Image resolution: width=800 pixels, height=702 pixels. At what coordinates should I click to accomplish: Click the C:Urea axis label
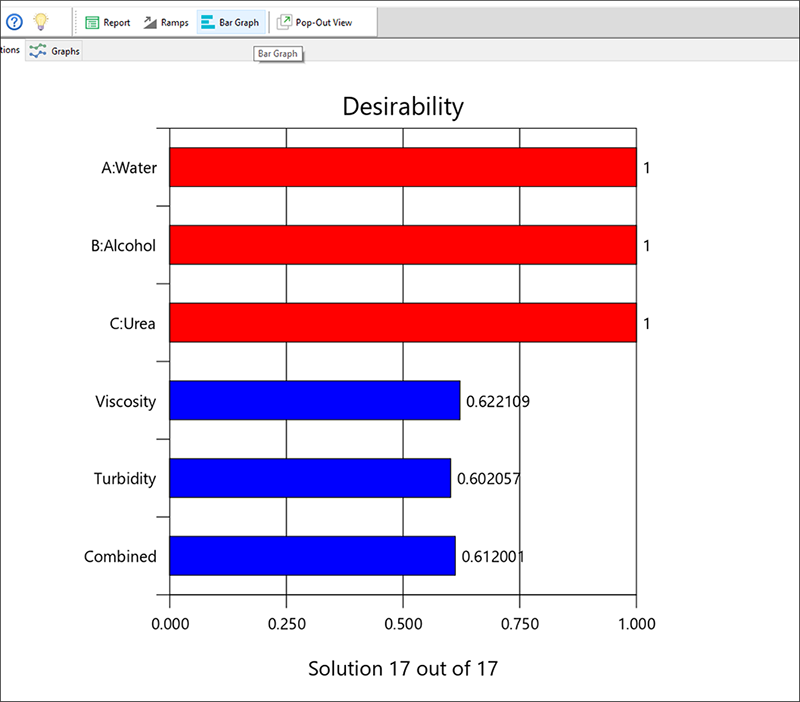click(133, 323)
